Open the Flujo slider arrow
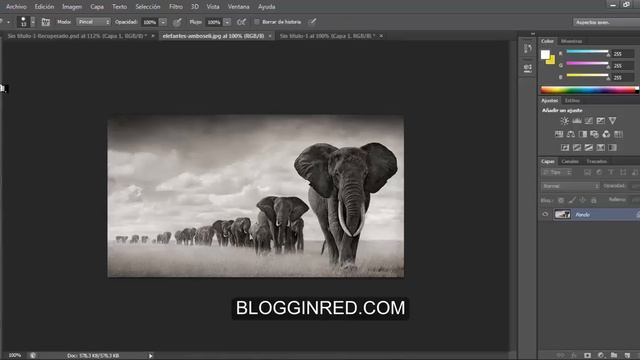640x360 pixels. coord(227,22)
